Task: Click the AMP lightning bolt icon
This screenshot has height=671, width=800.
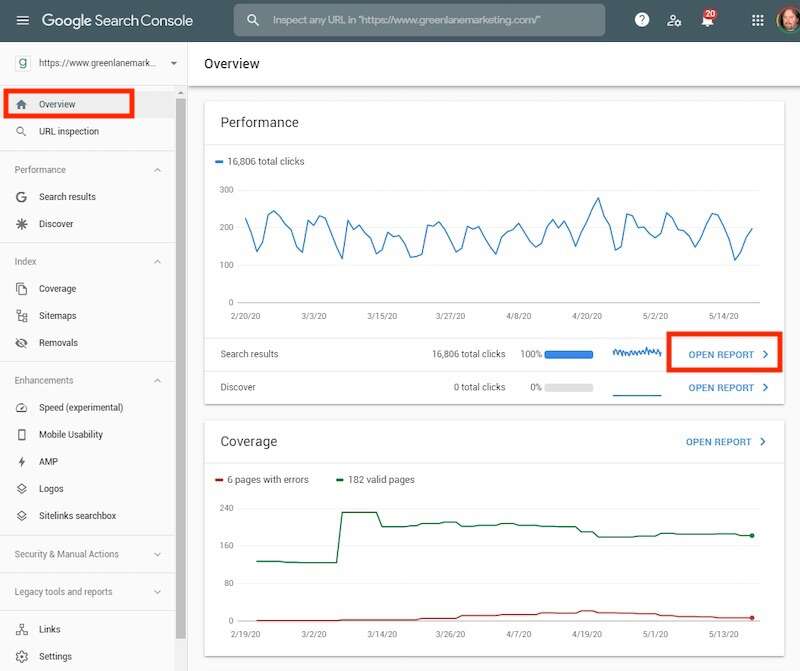Action: [x=21, y=462]
